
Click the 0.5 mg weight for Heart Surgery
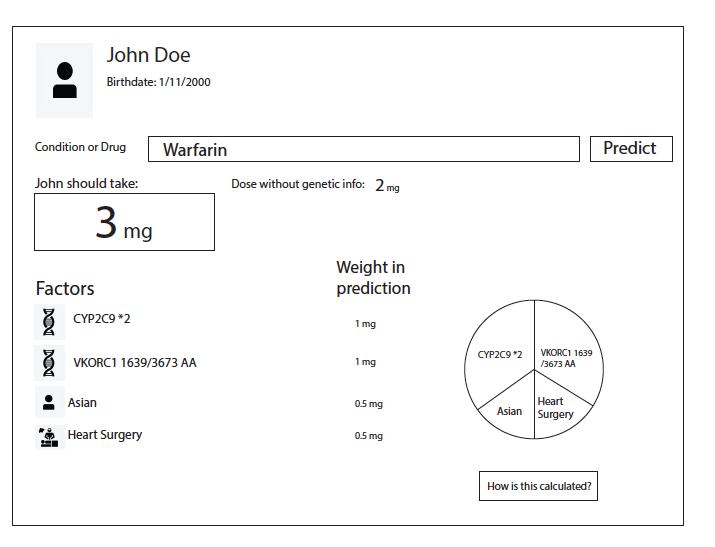[x=368, y=436]
